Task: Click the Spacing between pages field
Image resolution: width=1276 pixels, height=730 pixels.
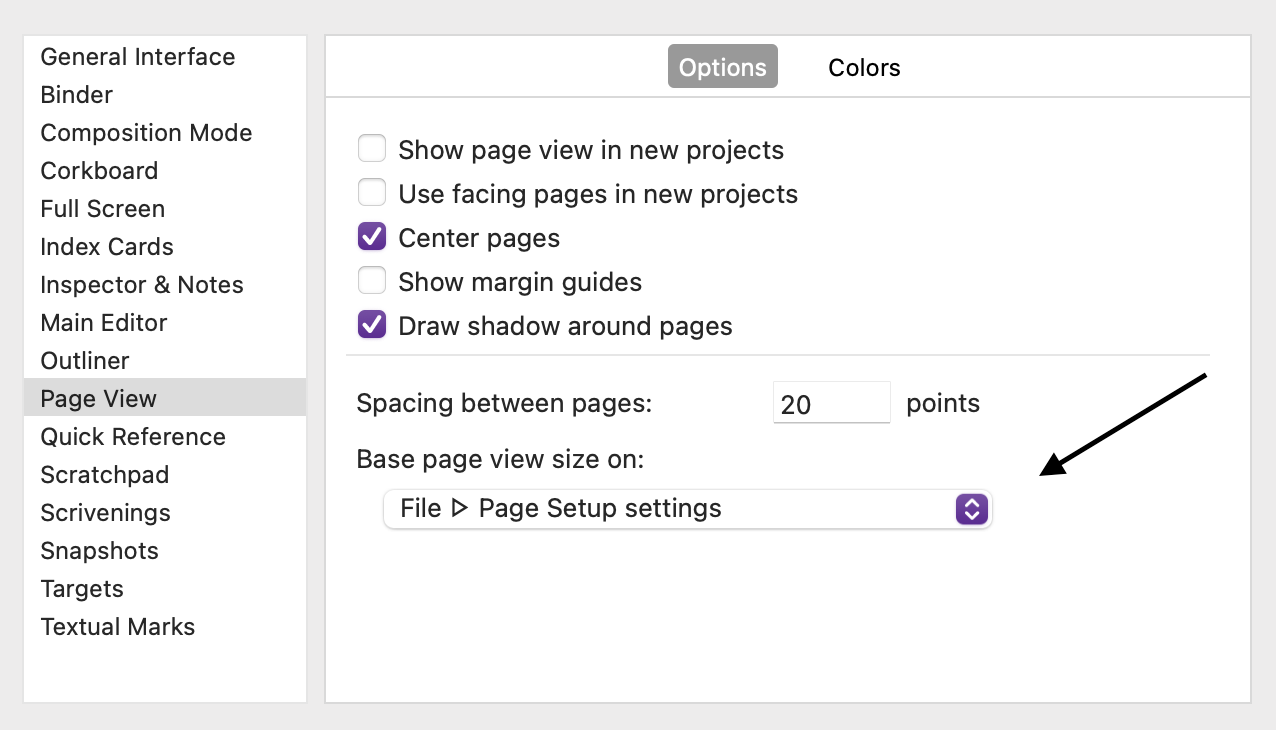Action: coord(831,403)
